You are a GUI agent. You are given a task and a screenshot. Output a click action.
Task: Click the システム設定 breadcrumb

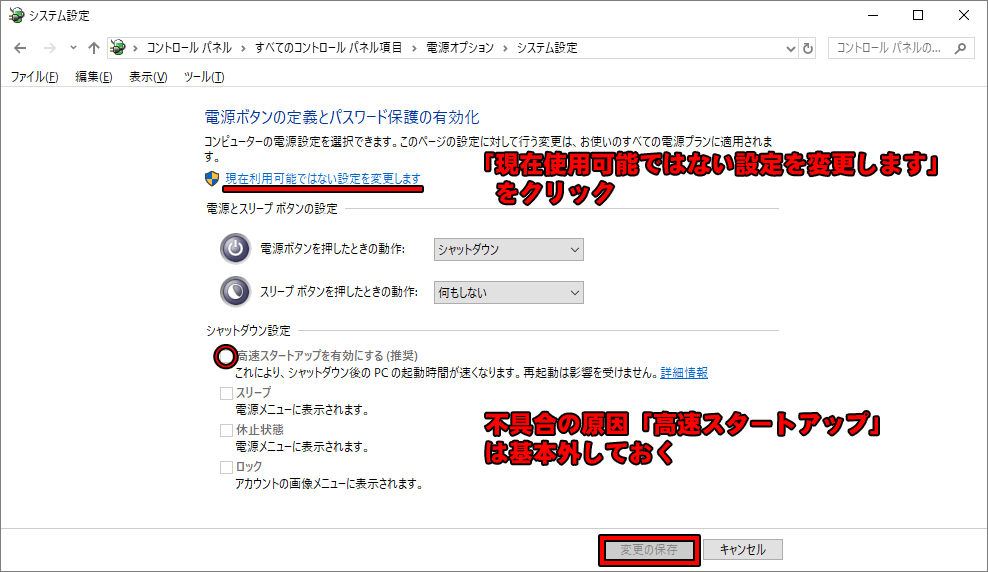[x=547, y=48]
